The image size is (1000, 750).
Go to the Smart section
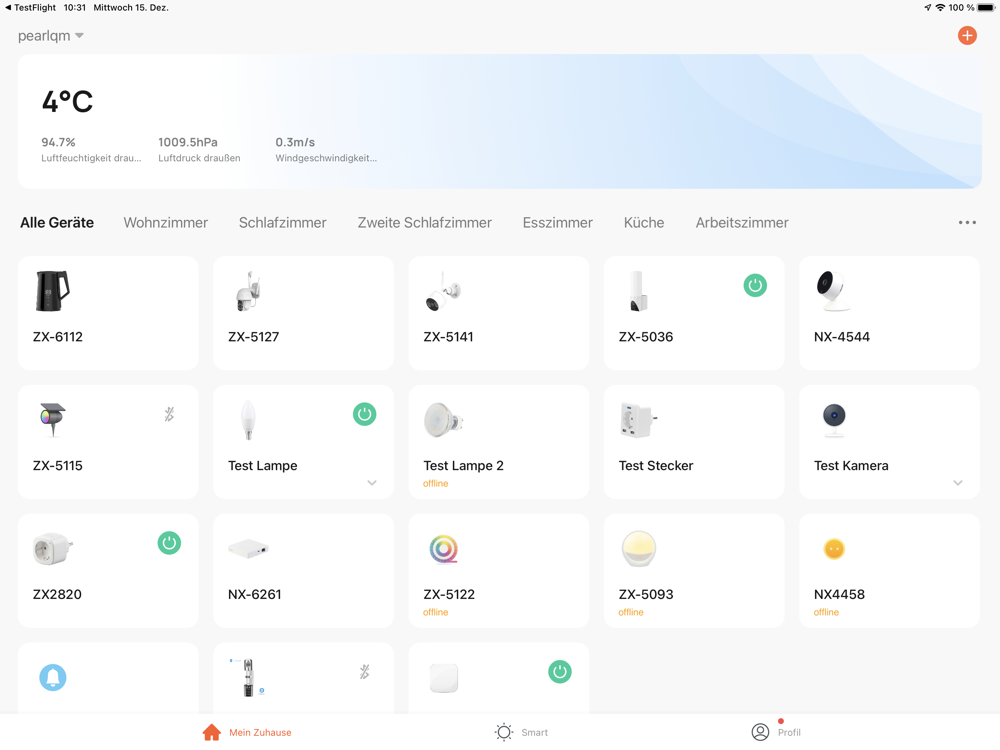coord(521,732)
